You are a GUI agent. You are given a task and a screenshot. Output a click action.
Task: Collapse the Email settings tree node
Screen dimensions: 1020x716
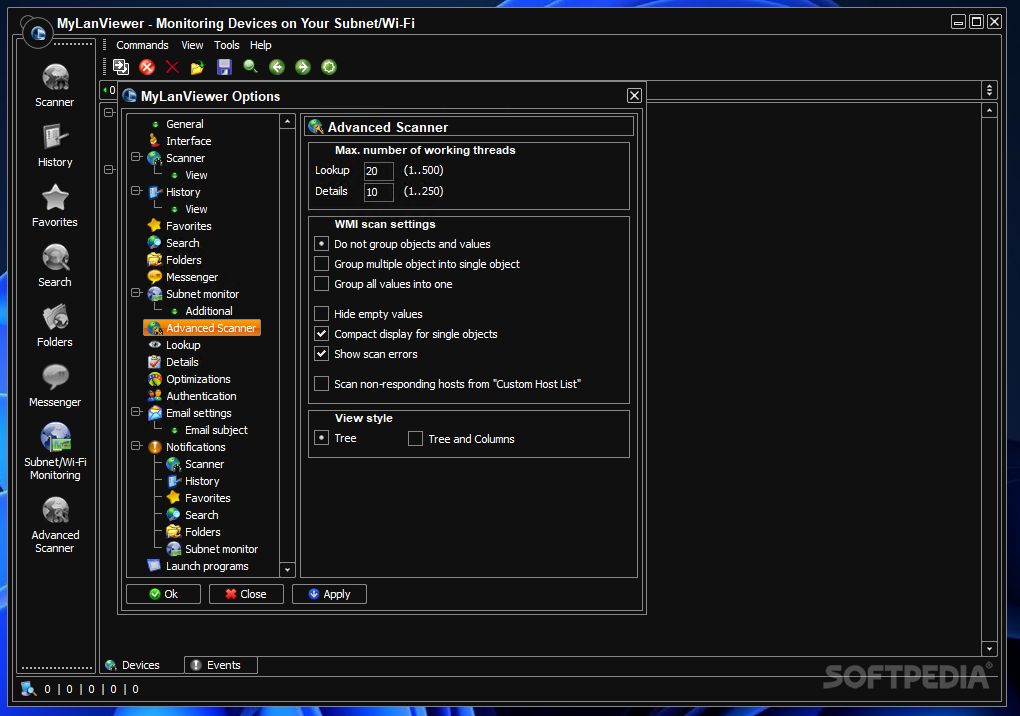[x=136, y=412]
